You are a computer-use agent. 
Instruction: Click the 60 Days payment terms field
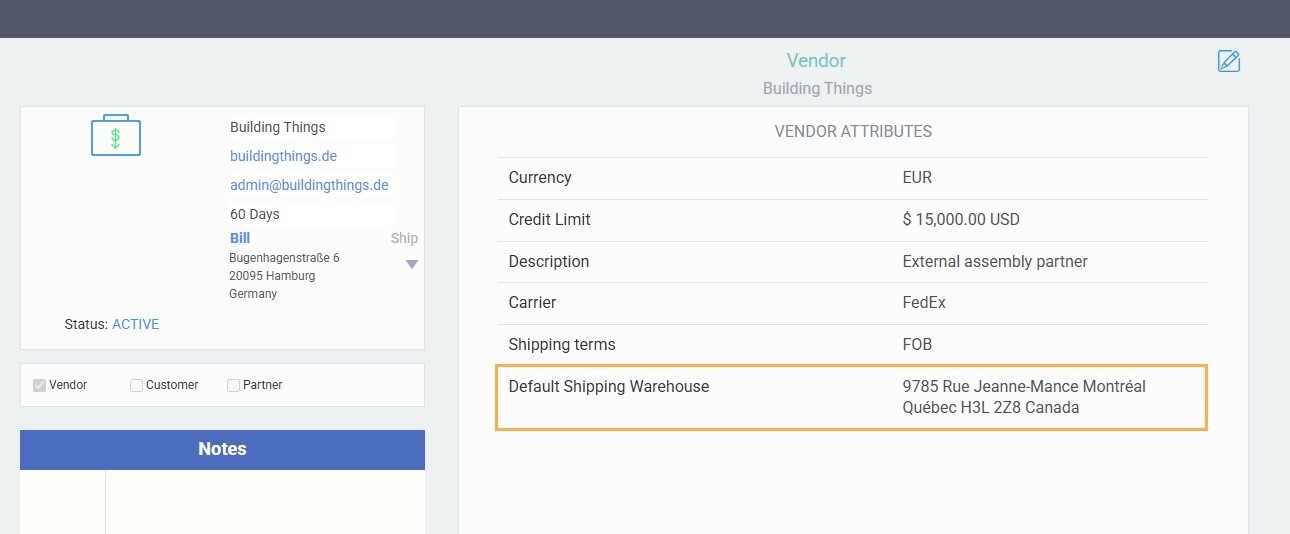click(255, 214)
